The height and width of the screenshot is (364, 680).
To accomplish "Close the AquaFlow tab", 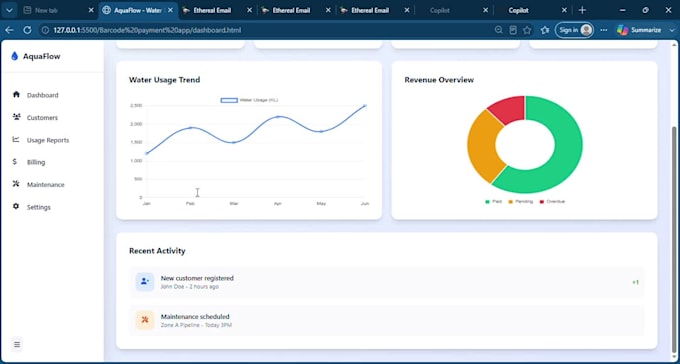I will click(170, 10).
